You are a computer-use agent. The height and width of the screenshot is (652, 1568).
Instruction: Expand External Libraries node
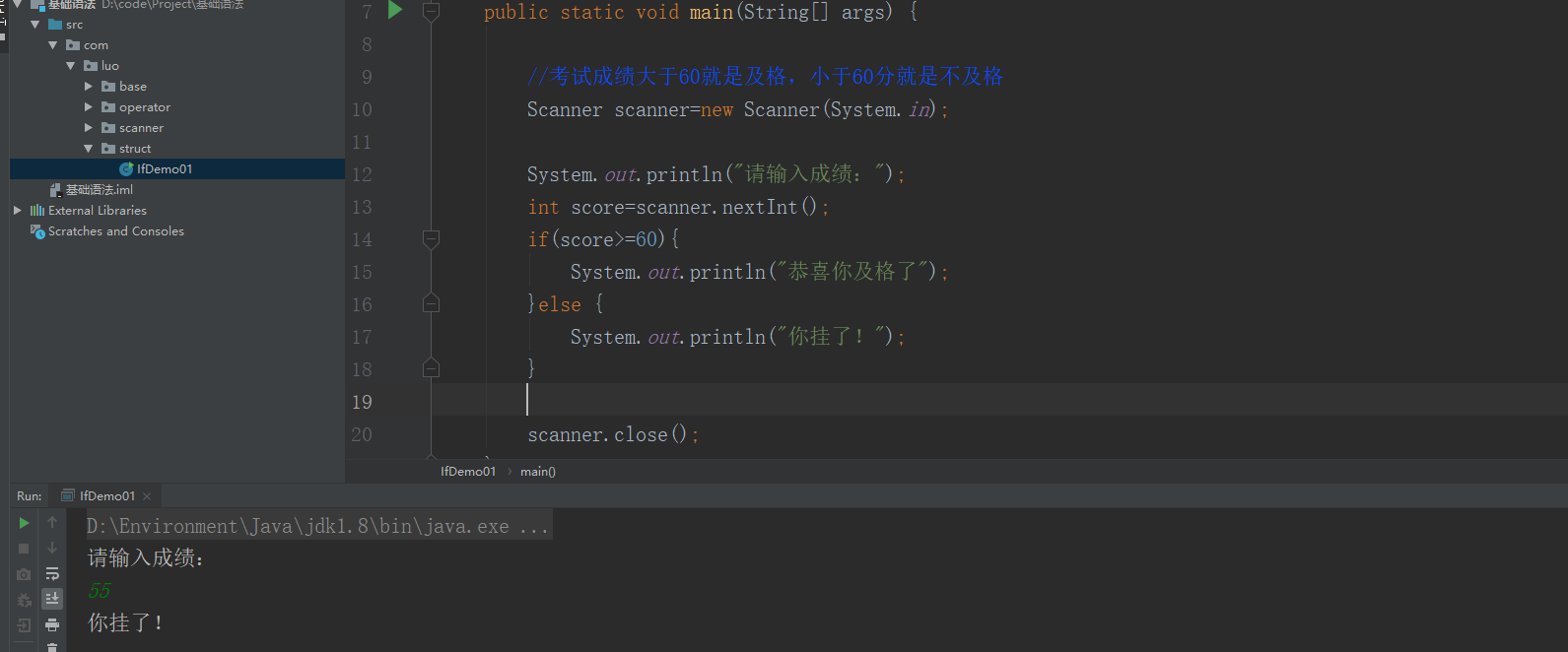pos(18,211)
